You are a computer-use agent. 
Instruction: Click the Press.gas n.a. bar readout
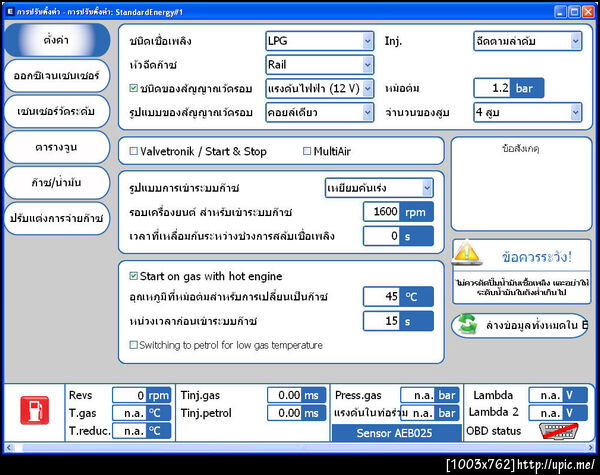coord(430,395)
